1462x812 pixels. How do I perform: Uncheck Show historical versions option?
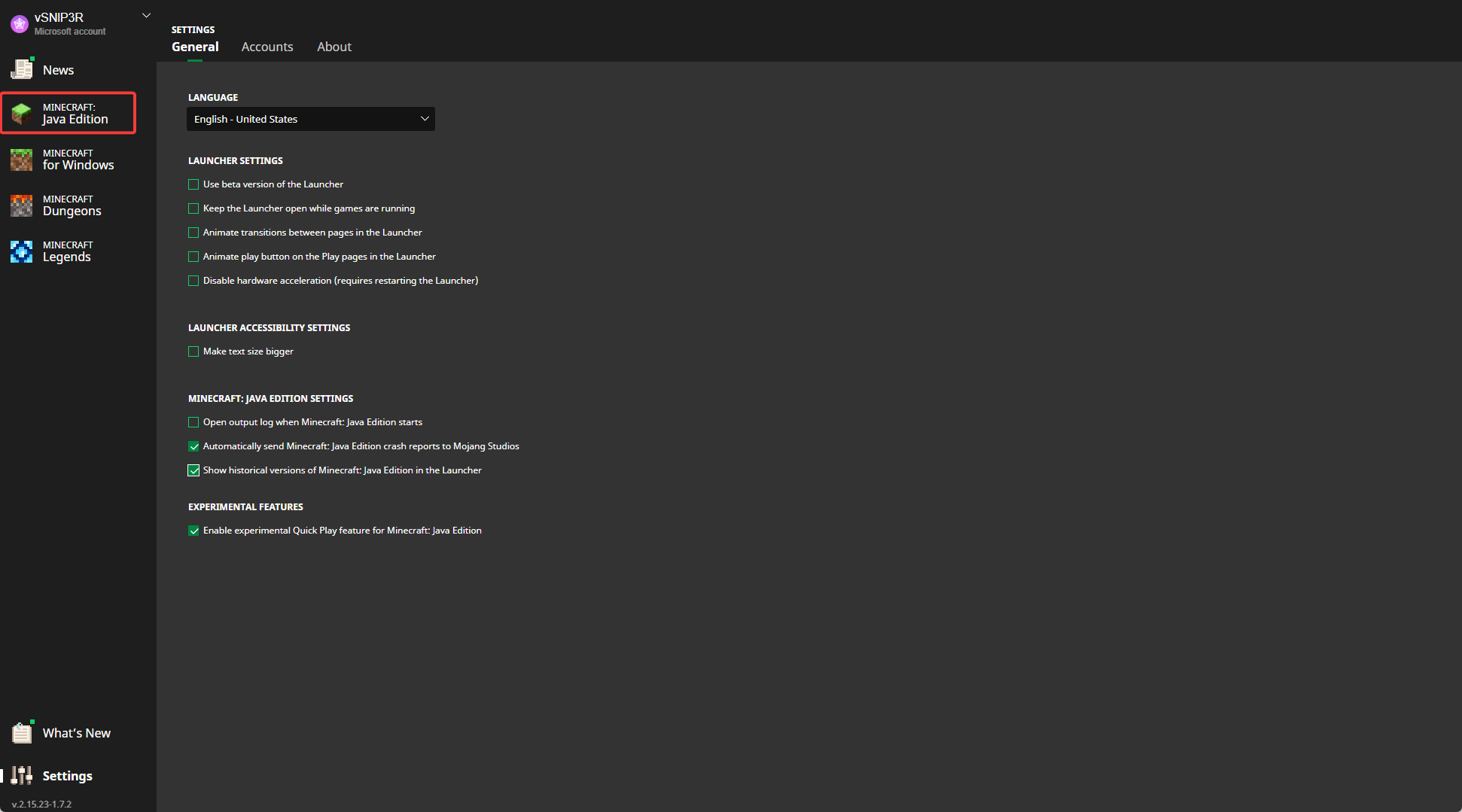click(193, 470)
